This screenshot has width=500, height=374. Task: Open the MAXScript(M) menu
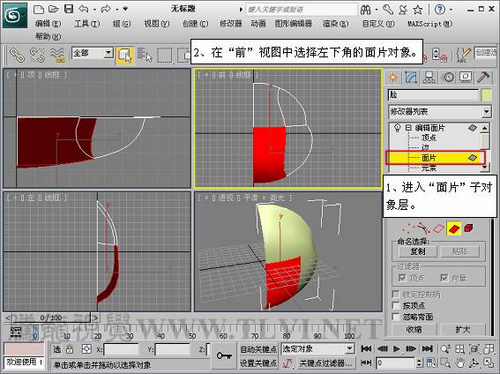click(430, 24)
